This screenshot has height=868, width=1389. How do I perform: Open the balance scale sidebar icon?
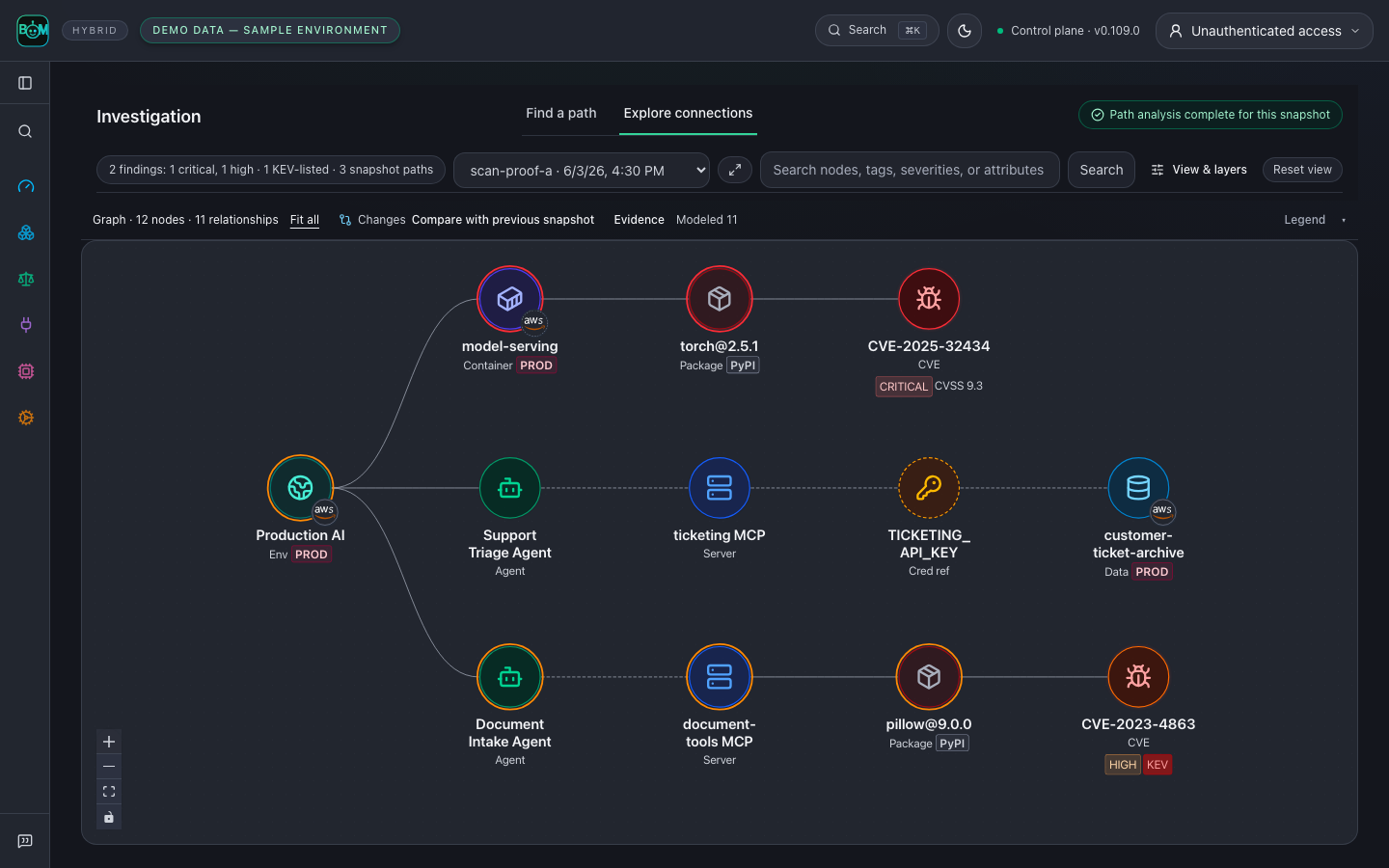coord(26,279)
